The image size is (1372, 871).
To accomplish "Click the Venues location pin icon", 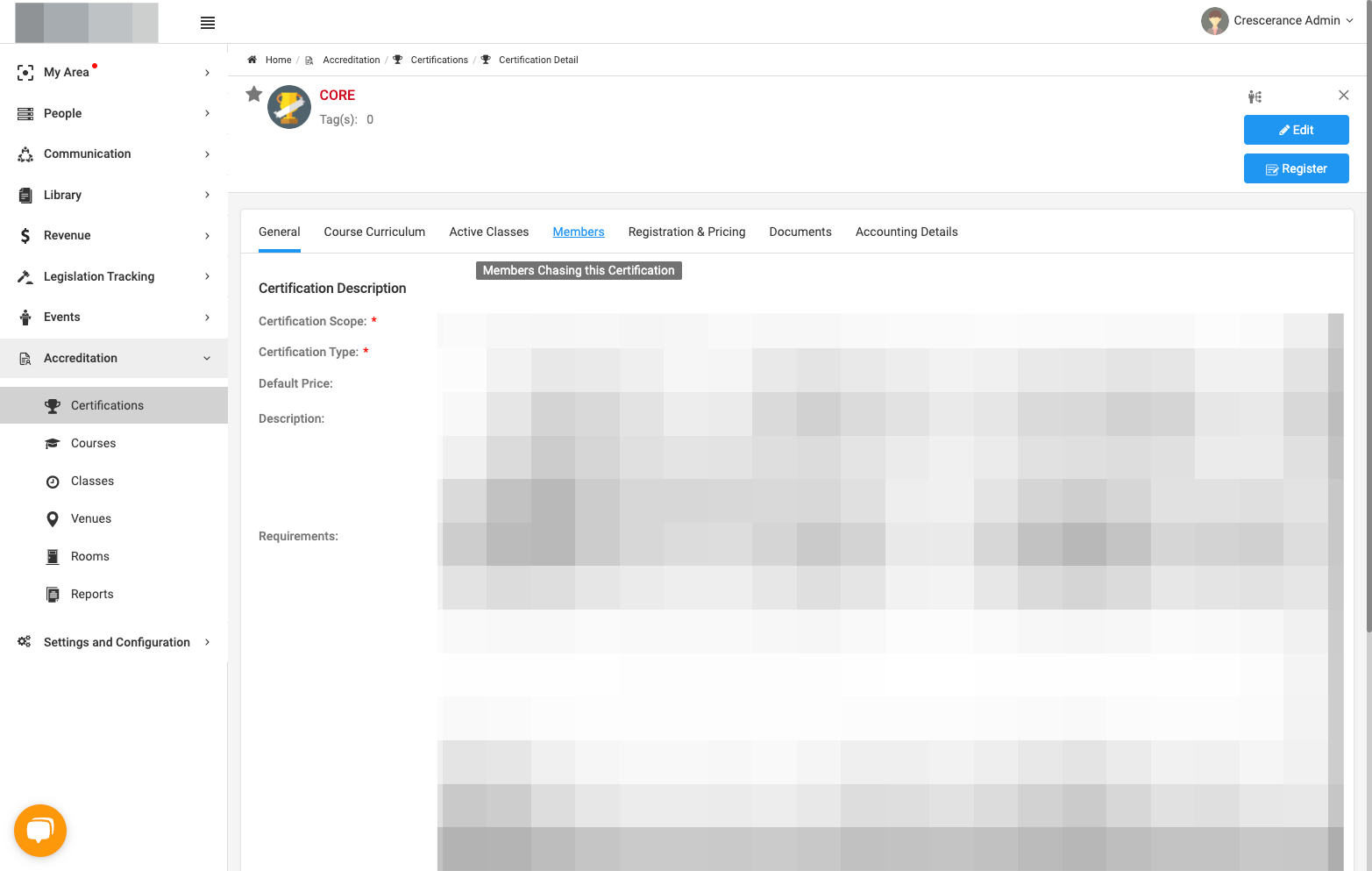I will 53,519.
